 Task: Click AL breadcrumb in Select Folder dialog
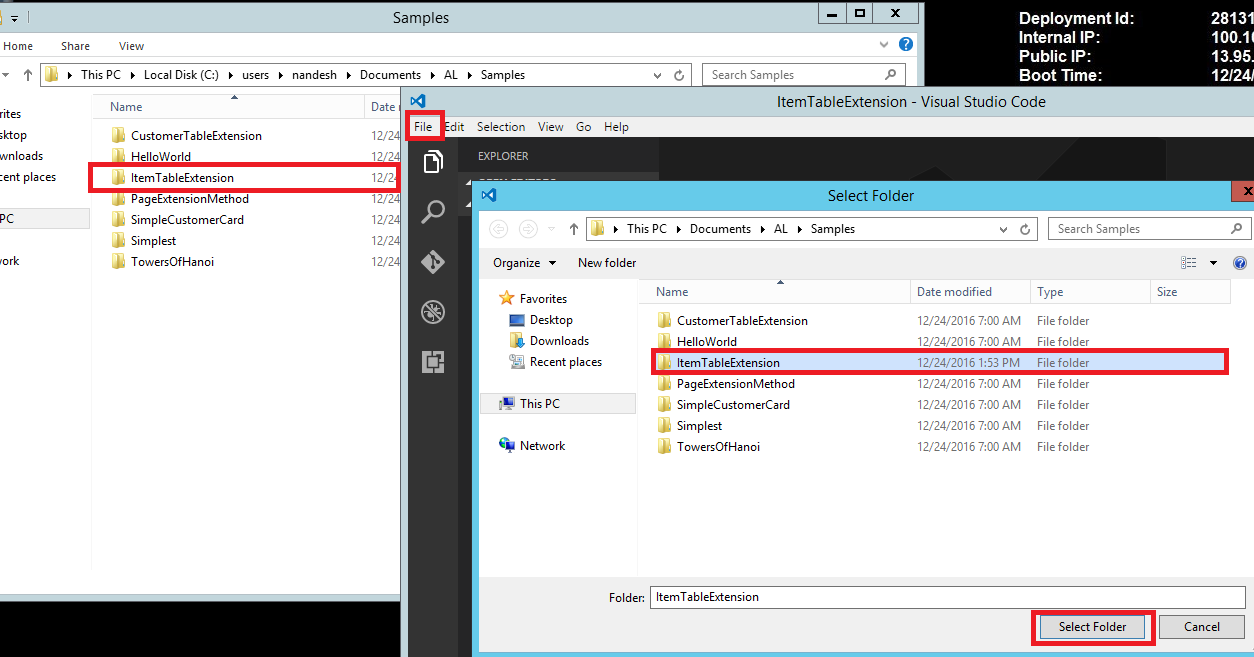pyautogui.click(x=781, y=229)
